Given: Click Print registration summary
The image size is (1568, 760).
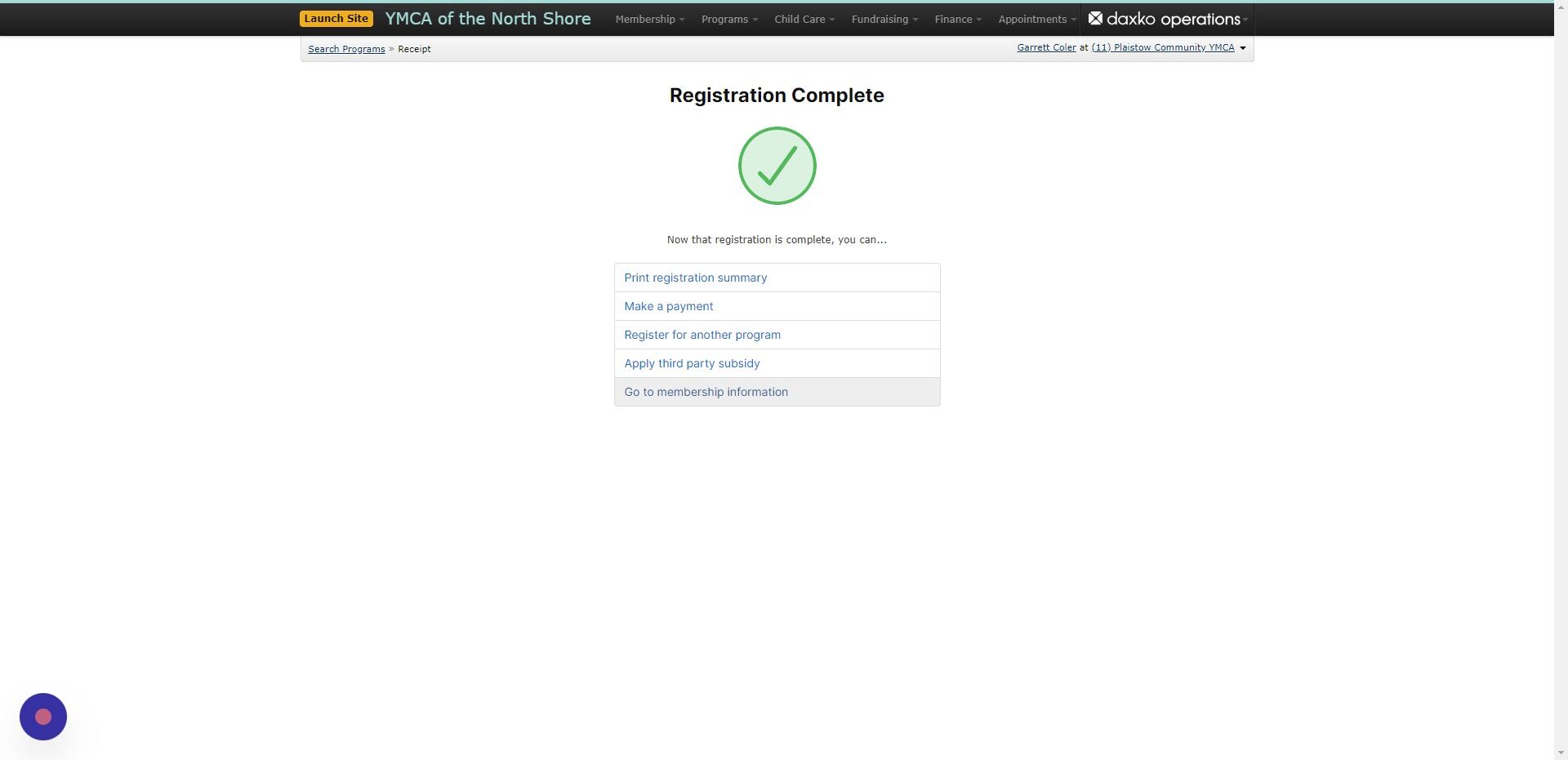Looking at the screenshot, I should coord(777,278).
